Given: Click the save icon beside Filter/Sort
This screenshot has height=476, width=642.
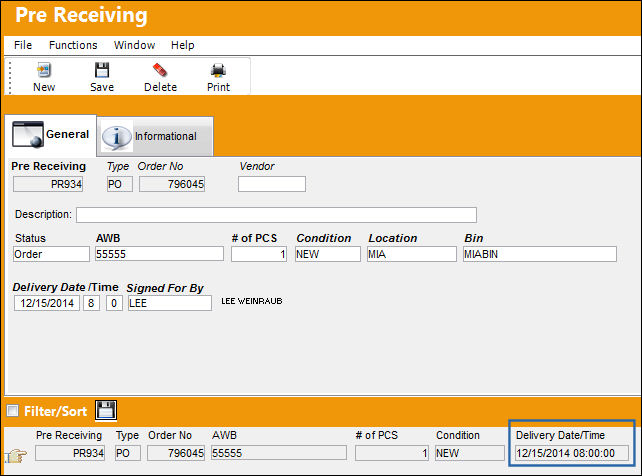Looking at the screenshot, I should (106, 410).
